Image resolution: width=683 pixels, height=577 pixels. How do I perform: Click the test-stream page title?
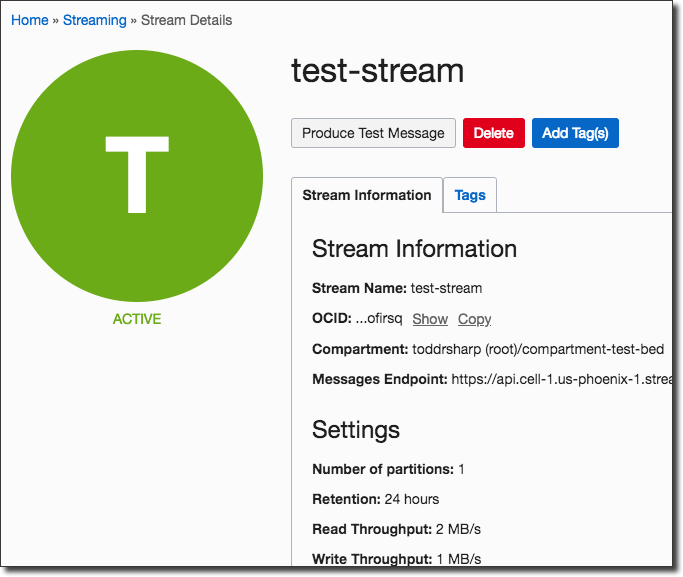point(378,71)
